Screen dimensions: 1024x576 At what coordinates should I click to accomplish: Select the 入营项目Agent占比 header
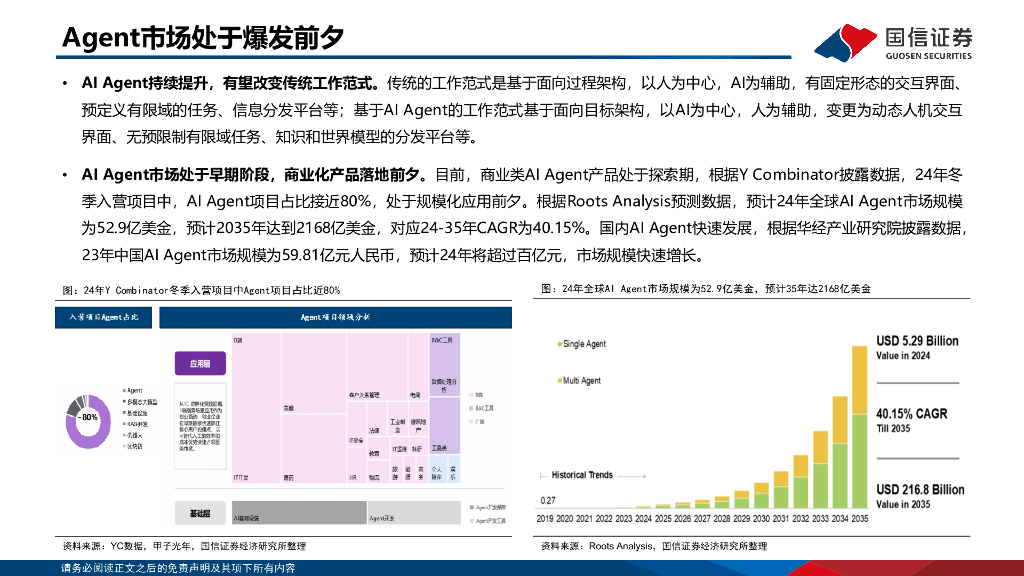point(105,317)
